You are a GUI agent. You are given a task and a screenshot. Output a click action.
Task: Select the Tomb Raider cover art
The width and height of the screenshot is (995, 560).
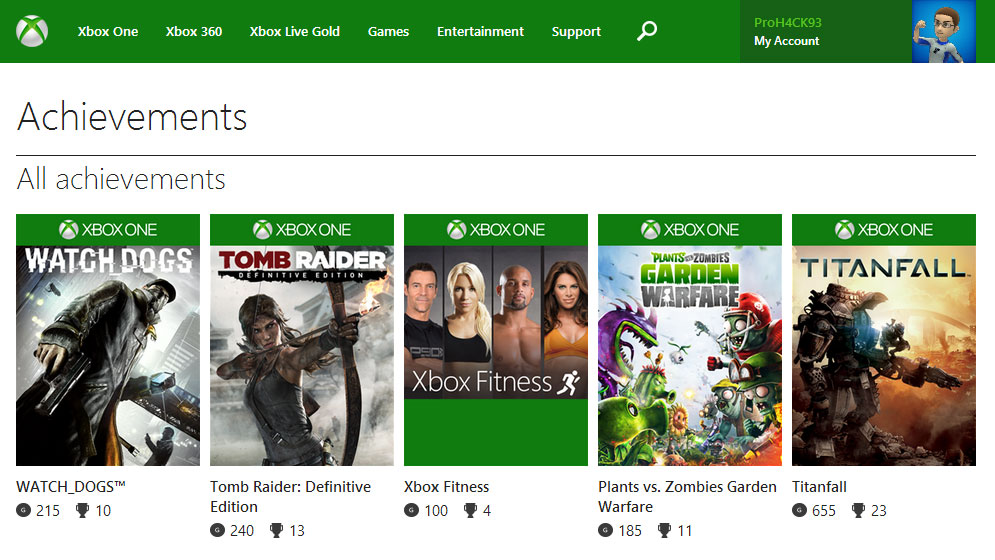click(302, 356)
